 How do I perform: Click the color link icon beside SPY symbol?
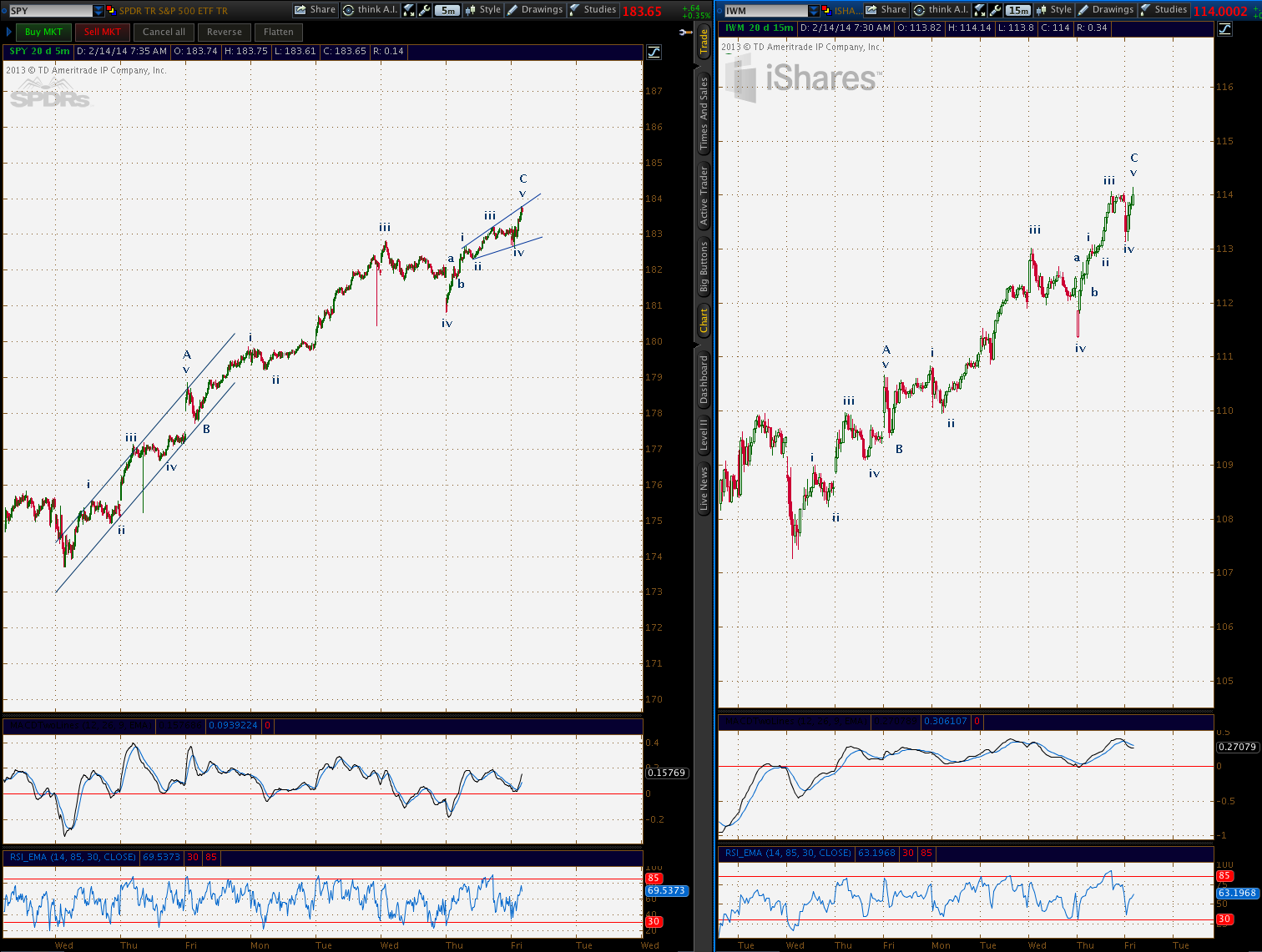[112, 11]
